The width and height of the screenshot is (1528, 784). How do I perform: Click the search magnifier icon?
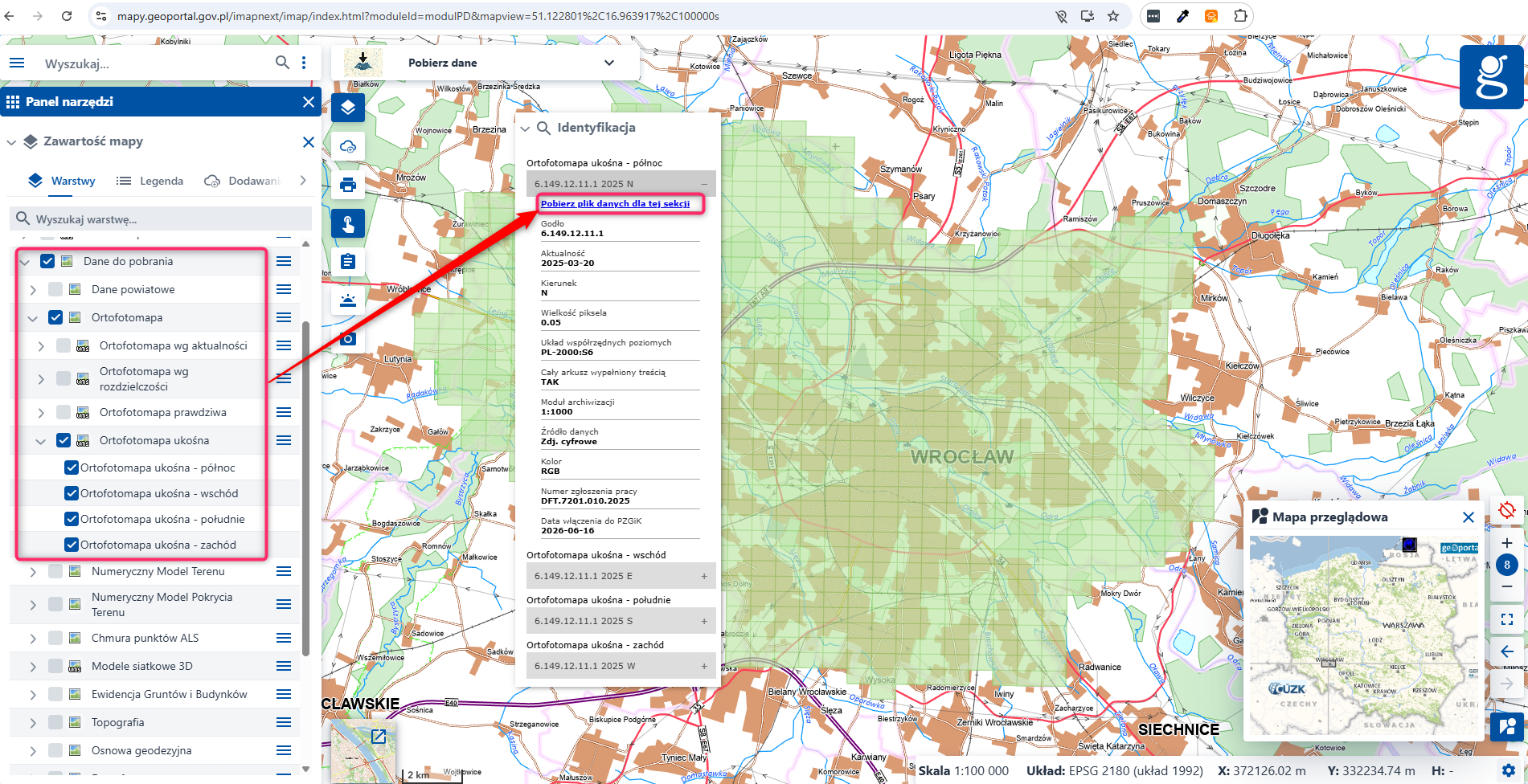coord(282,63)
